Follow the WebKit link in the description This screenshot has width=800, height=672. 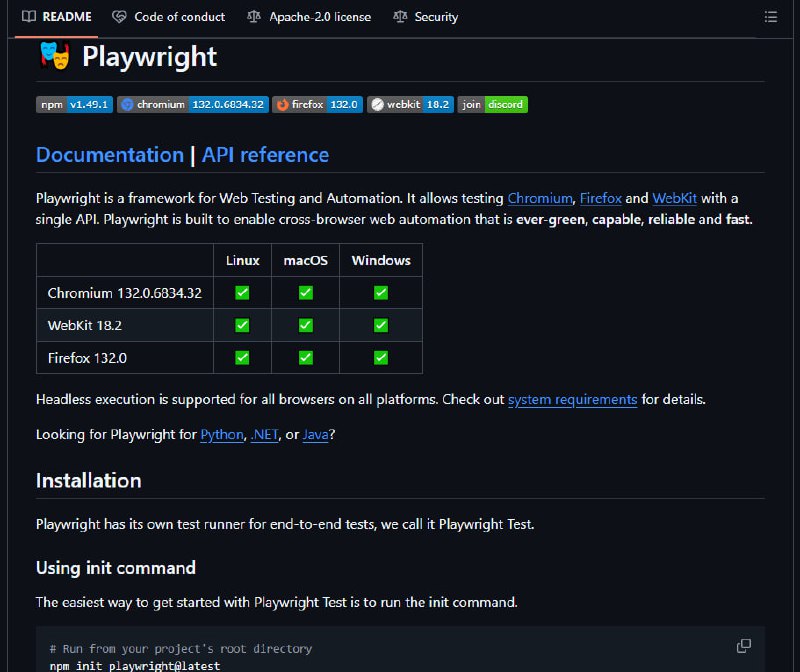click(674, 198)
